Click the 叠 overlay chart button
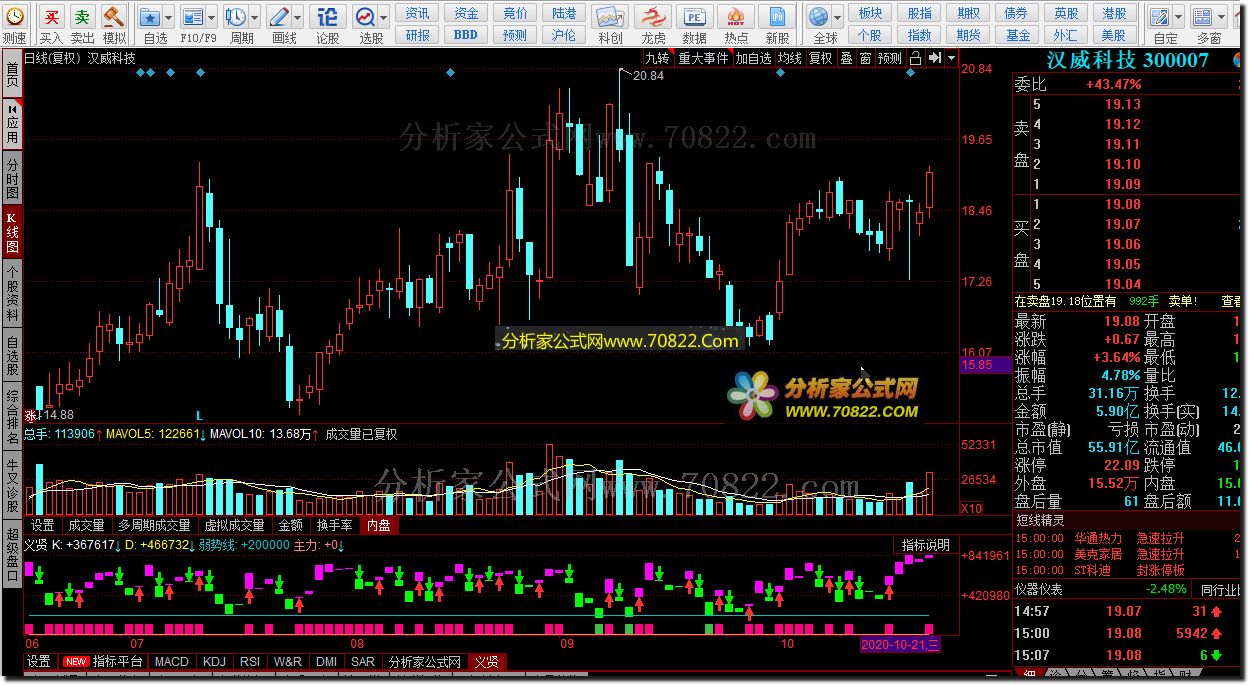This screenshot has height=685, width=1250. click(x=846, y=58)
